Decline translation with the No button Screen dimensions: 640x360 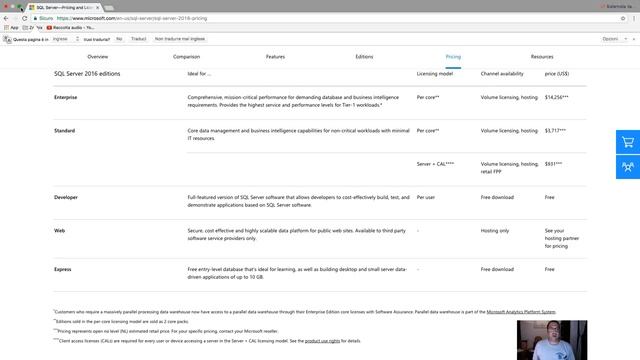(x=119, y=39)
